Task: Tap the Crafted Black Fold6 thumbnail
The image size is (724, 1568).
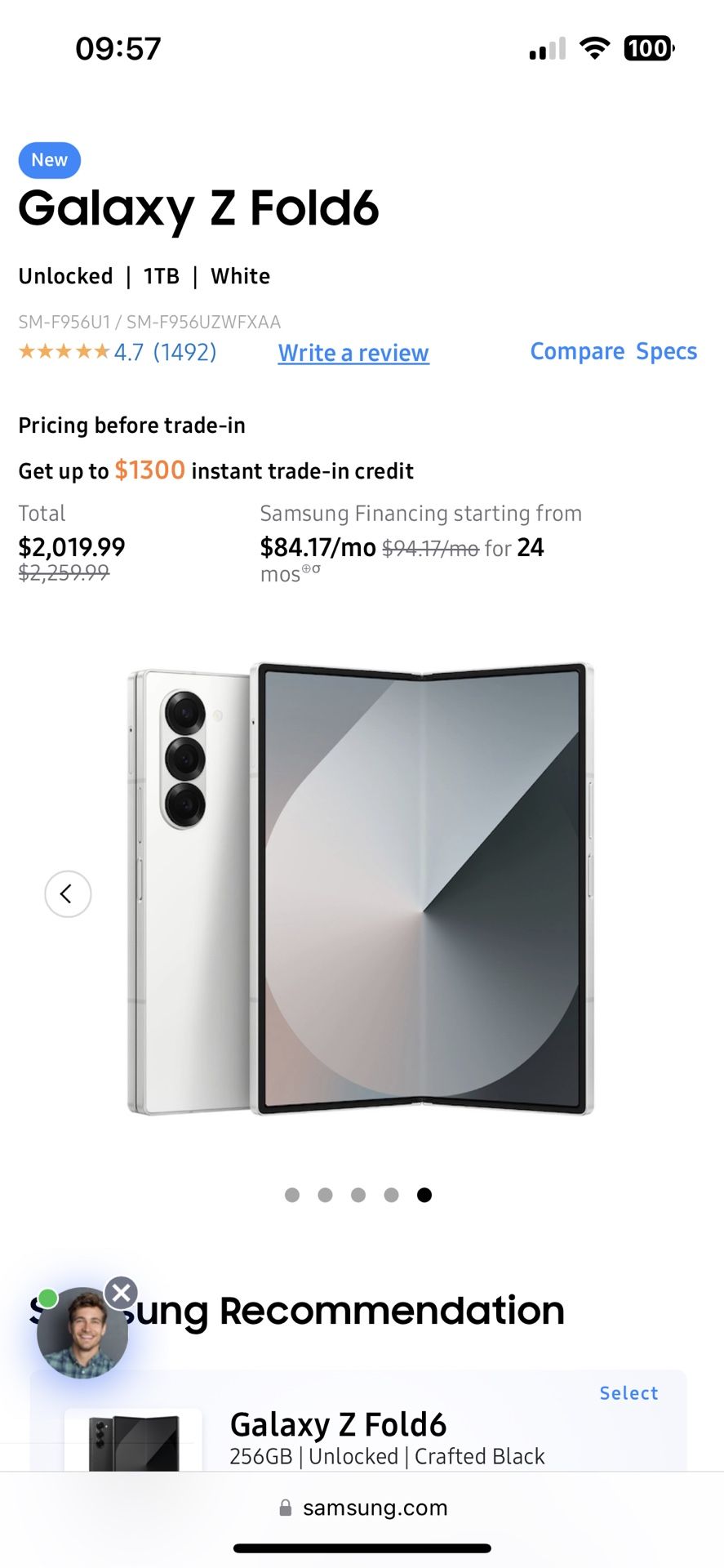Action: 134,1441
